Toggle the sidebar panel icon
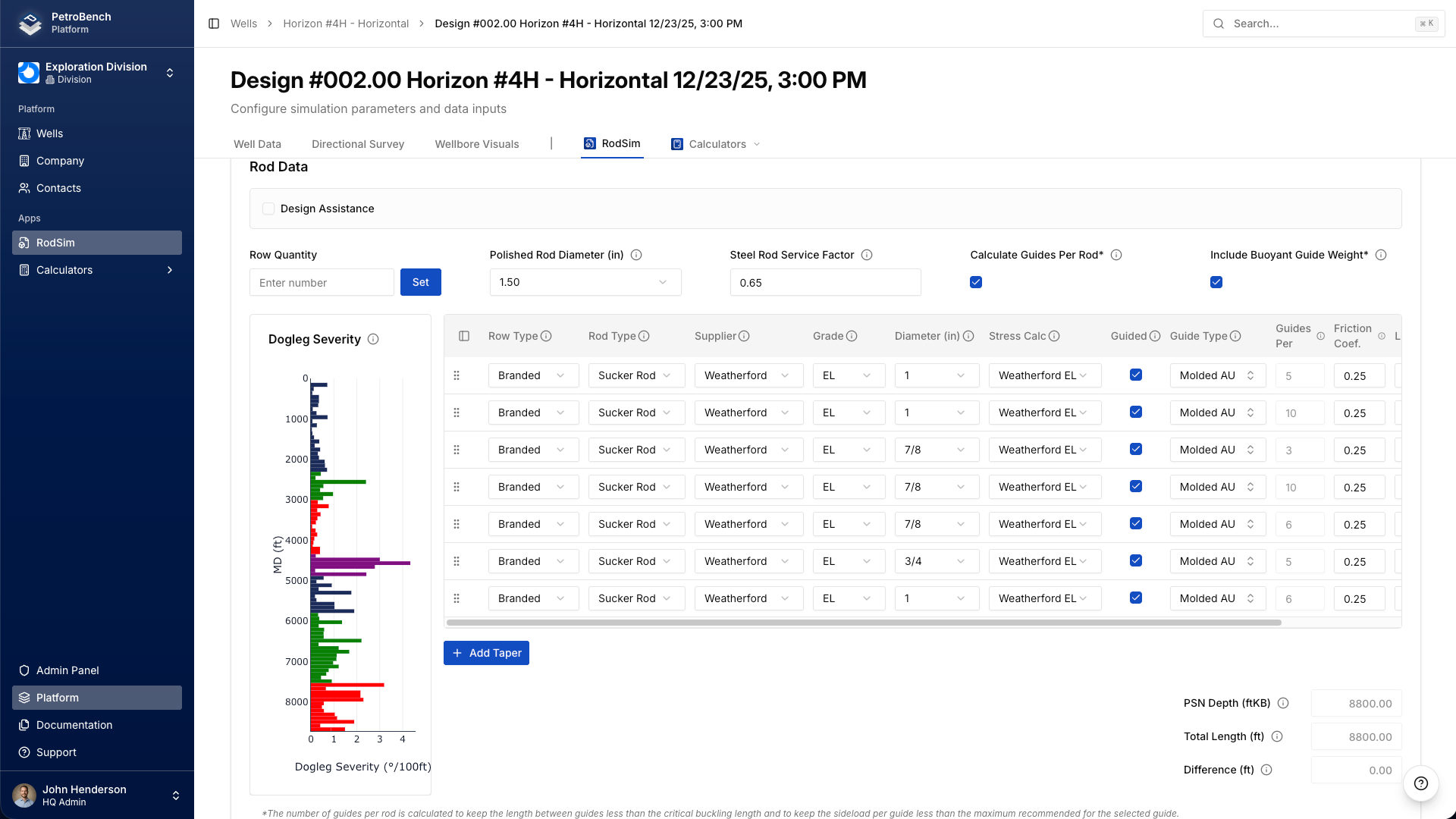The width and height of the screenshot is (1456, 819). pos(214,24)
